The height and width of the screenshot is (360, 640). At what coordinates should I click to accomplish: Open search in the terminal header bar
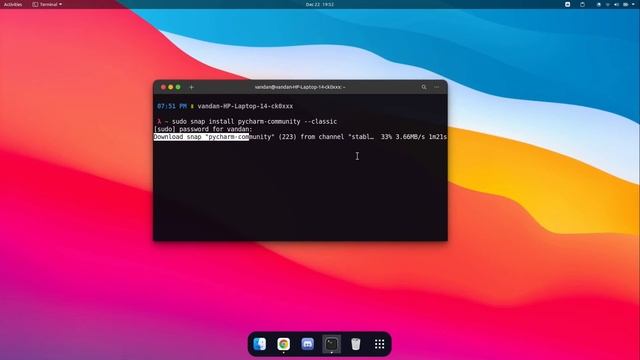(x=424, y=87)
